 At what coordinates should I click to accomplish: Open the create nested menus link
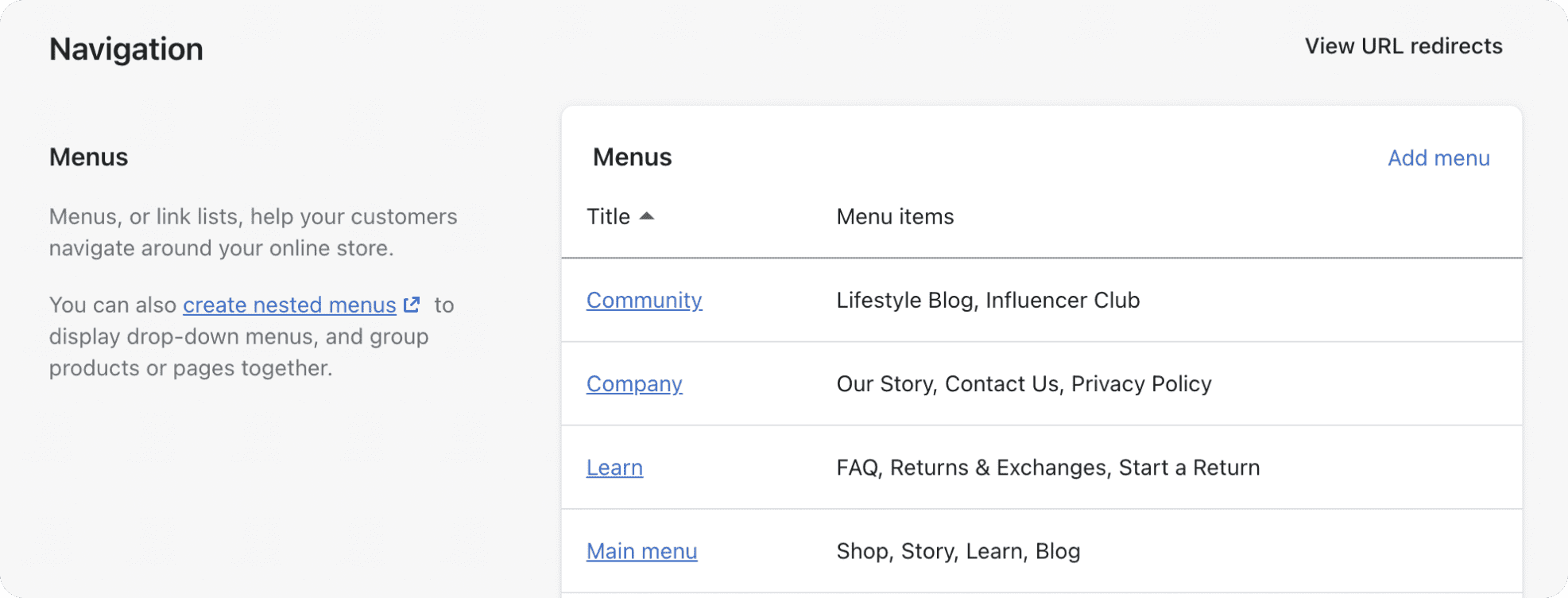[x=289, y=305]
